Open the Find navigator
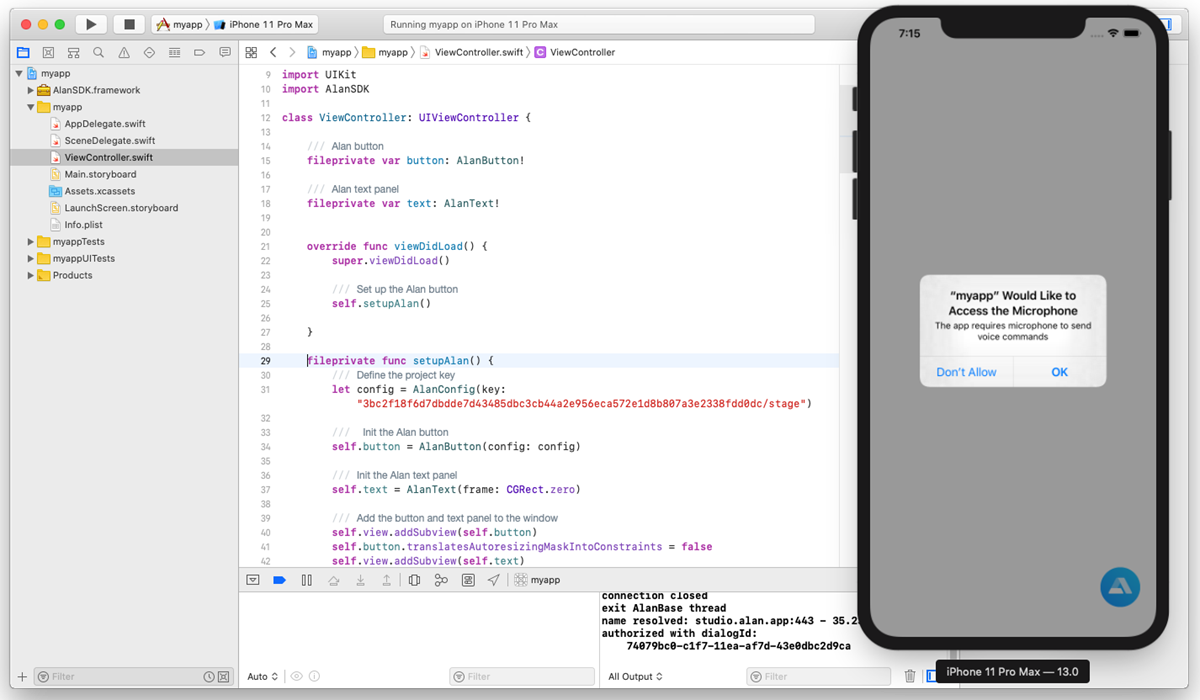 [98, 52]
